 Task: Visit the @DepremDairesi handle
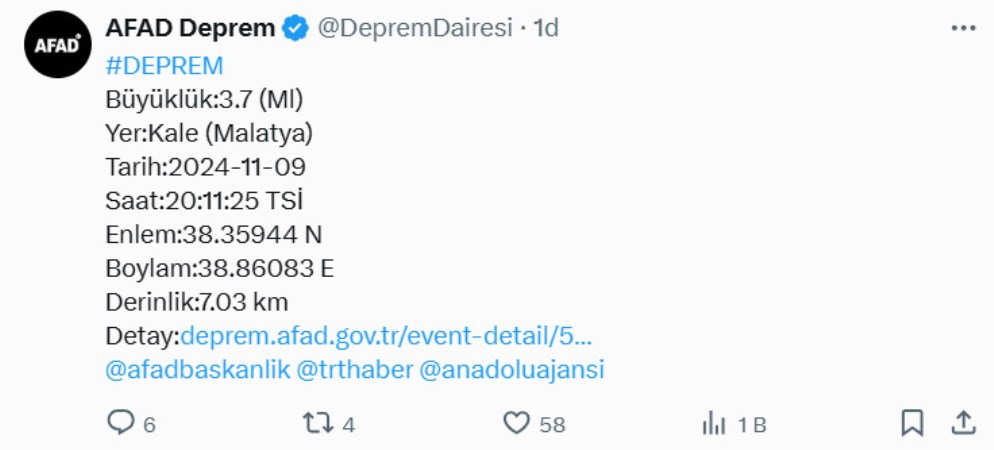click(x=415, y=29)
